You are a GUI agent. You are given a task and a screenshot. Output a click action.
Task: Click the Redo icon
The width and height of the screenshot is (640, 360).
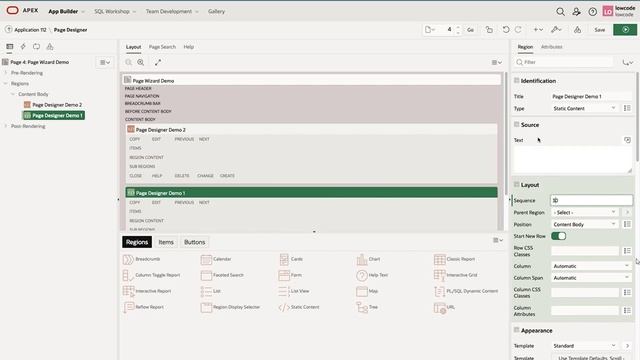[x=518, y=30]
